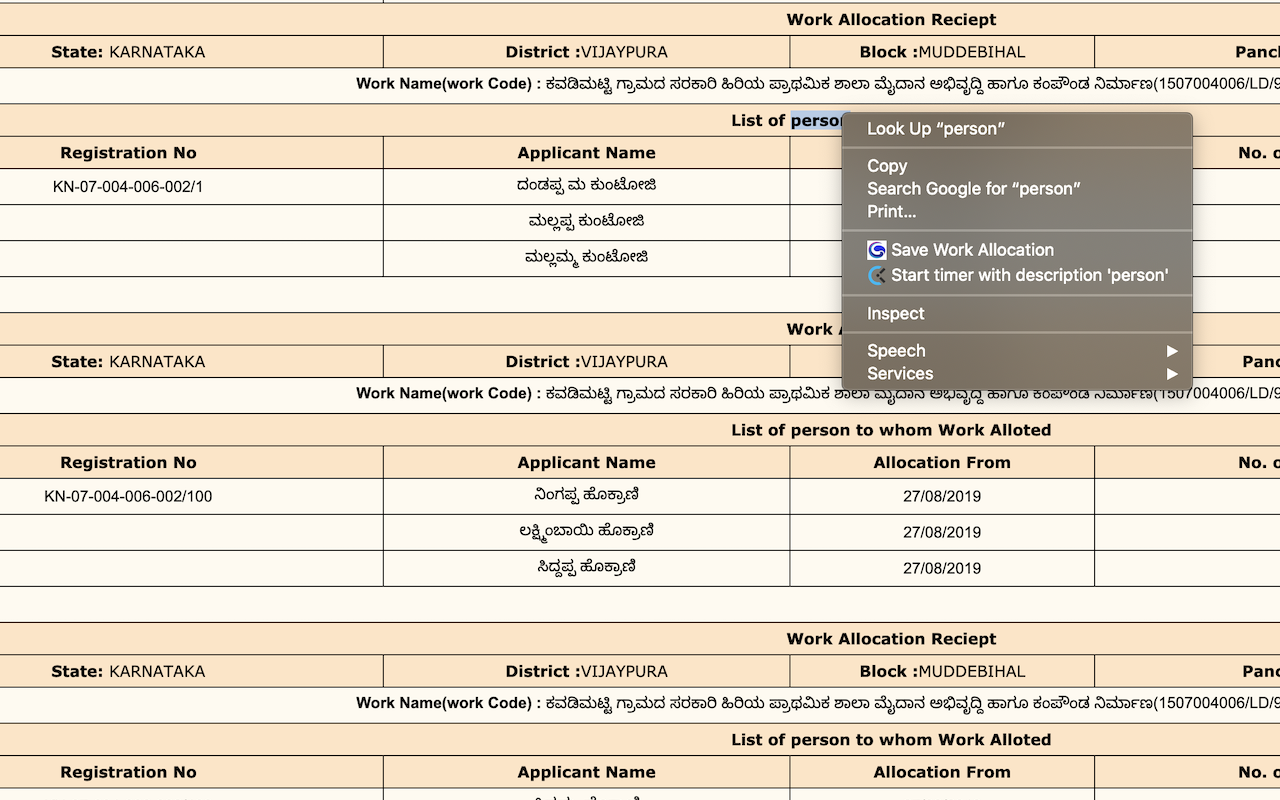
Task: Click the 27/08/2019 date in ಲಕ್ಷ್ಮಿಂಬಾಯಿ ಹೊಕ್ರಾಣಿ row
Action: coord(942,533)
